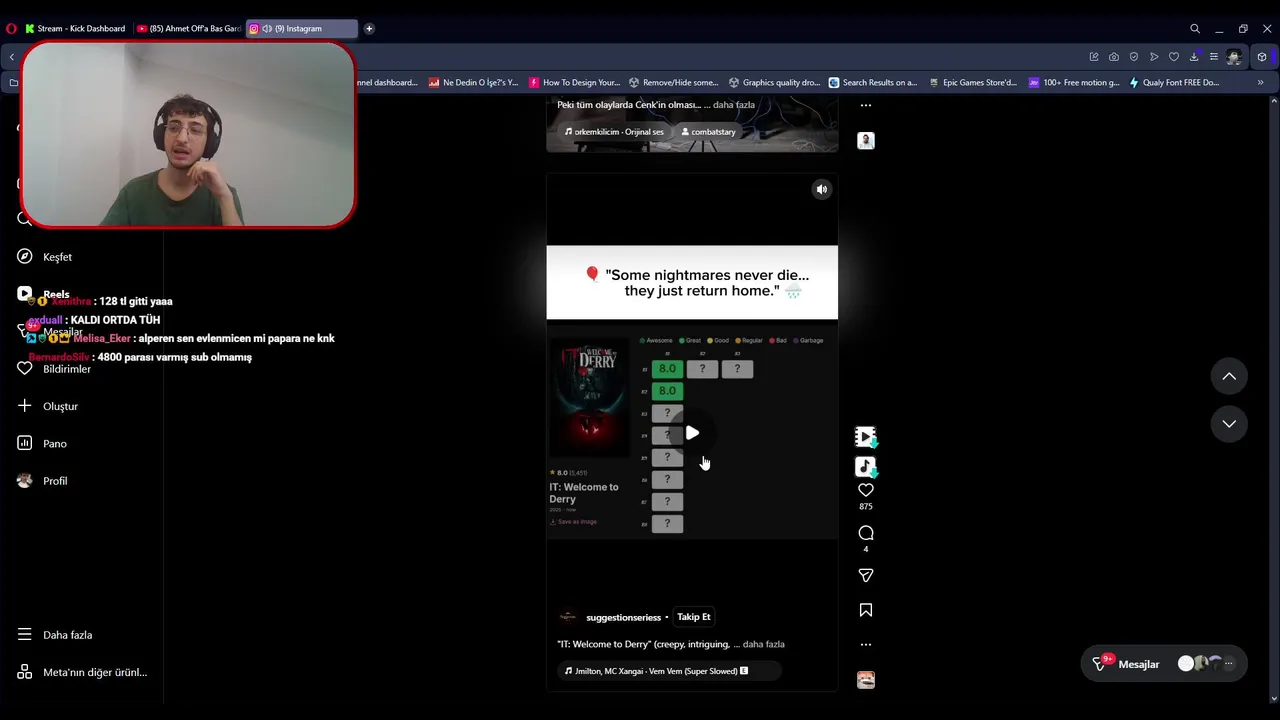Expand the caption with daha fazla under suggestionseriess
The image size is (1280, 720).
coord(763,644)
